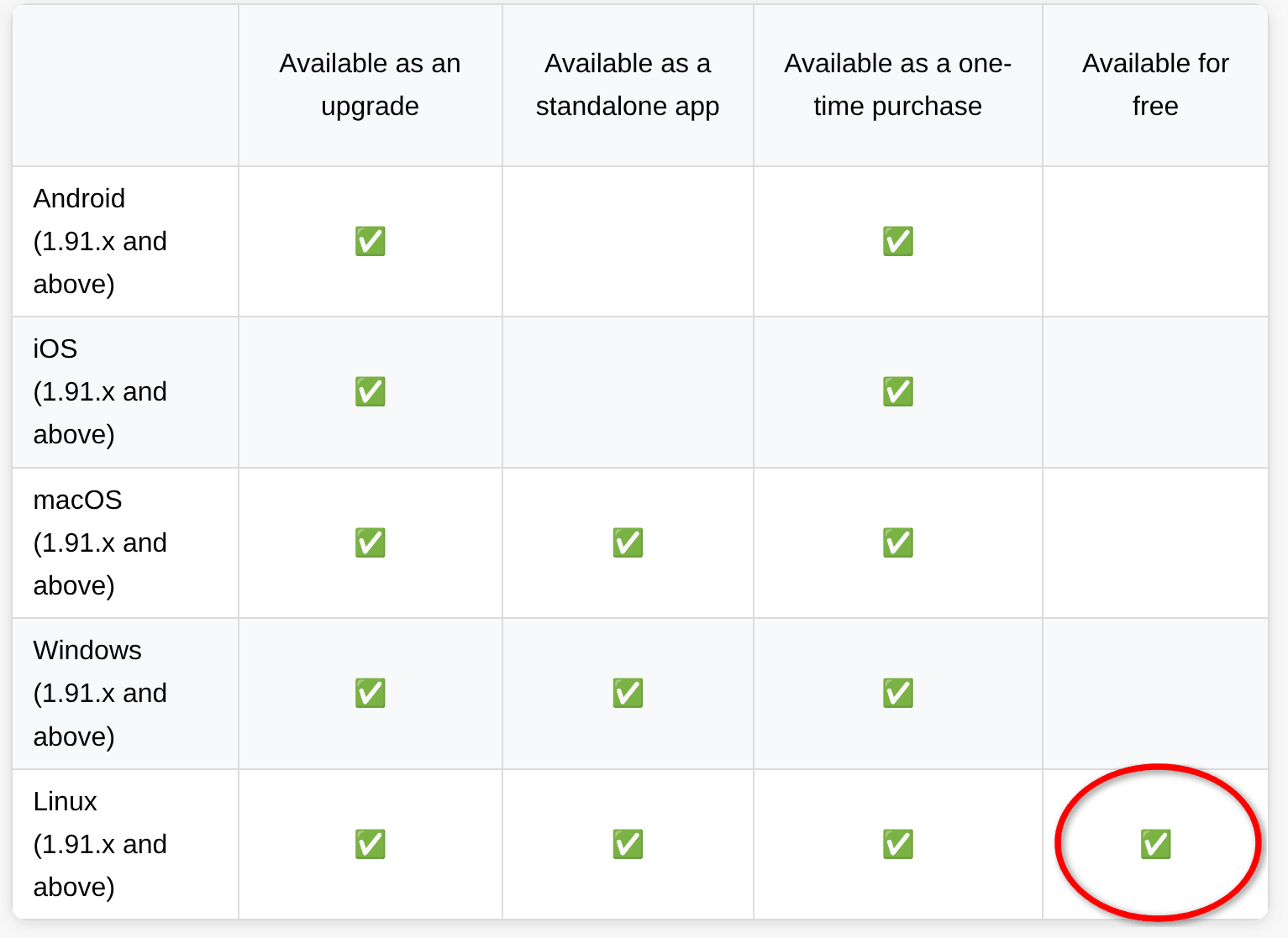Click the "Available as an upgrade" header
Image resolution: width=1288 pixels, height=938 pixels.
click(x=370, y=85)
